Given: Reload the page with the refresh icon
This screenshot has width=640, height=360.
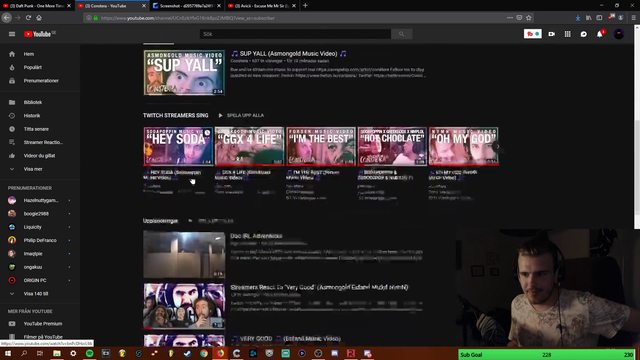Looking at the screenshot, I should pyautogui.click(x=28, y=18).
